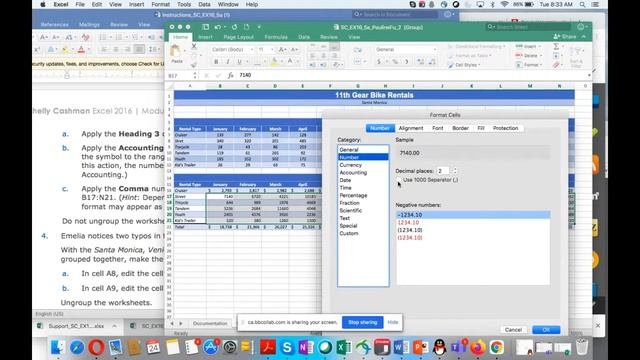Click Word's red font color swatch
The width and height of the screenshot is (640, 360).
point(81,50)
